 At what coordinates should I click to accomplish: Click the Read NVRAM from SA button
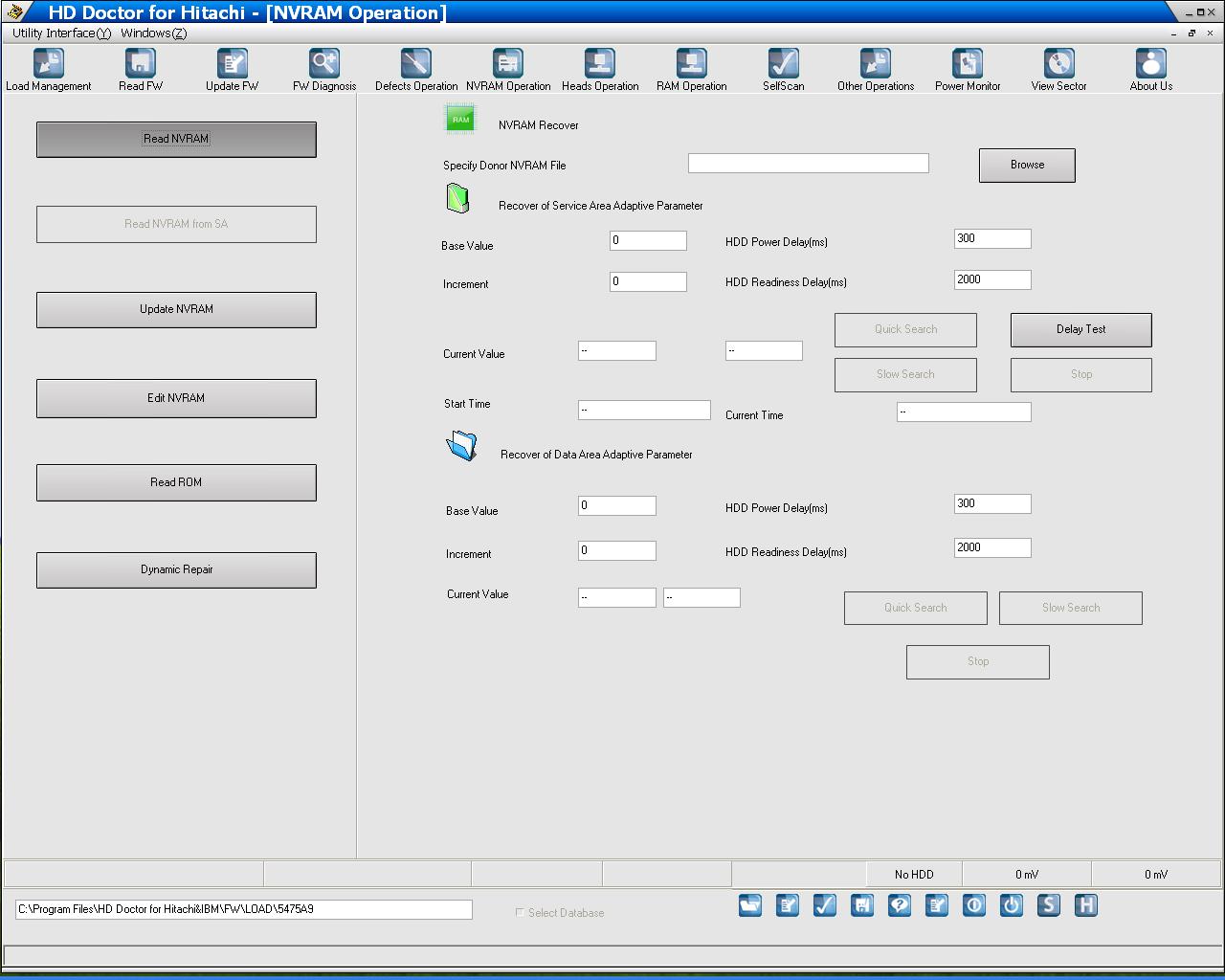[x=176, y=224]
